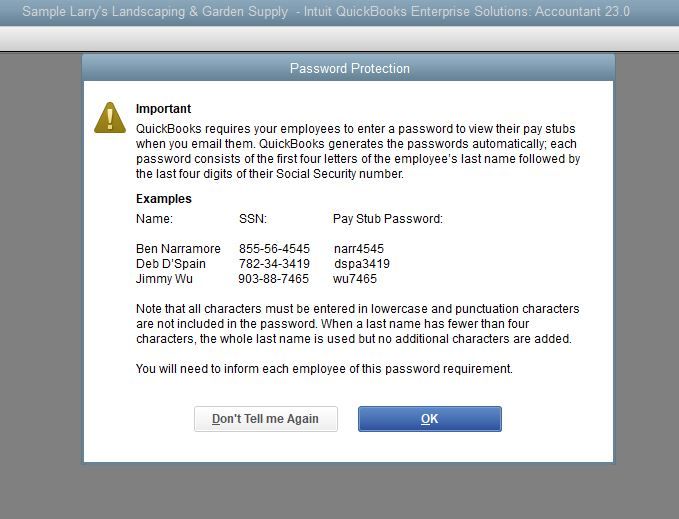Screen dimensions: 679x519
Task: Click the SSN: column label
Action: point(253,219)
